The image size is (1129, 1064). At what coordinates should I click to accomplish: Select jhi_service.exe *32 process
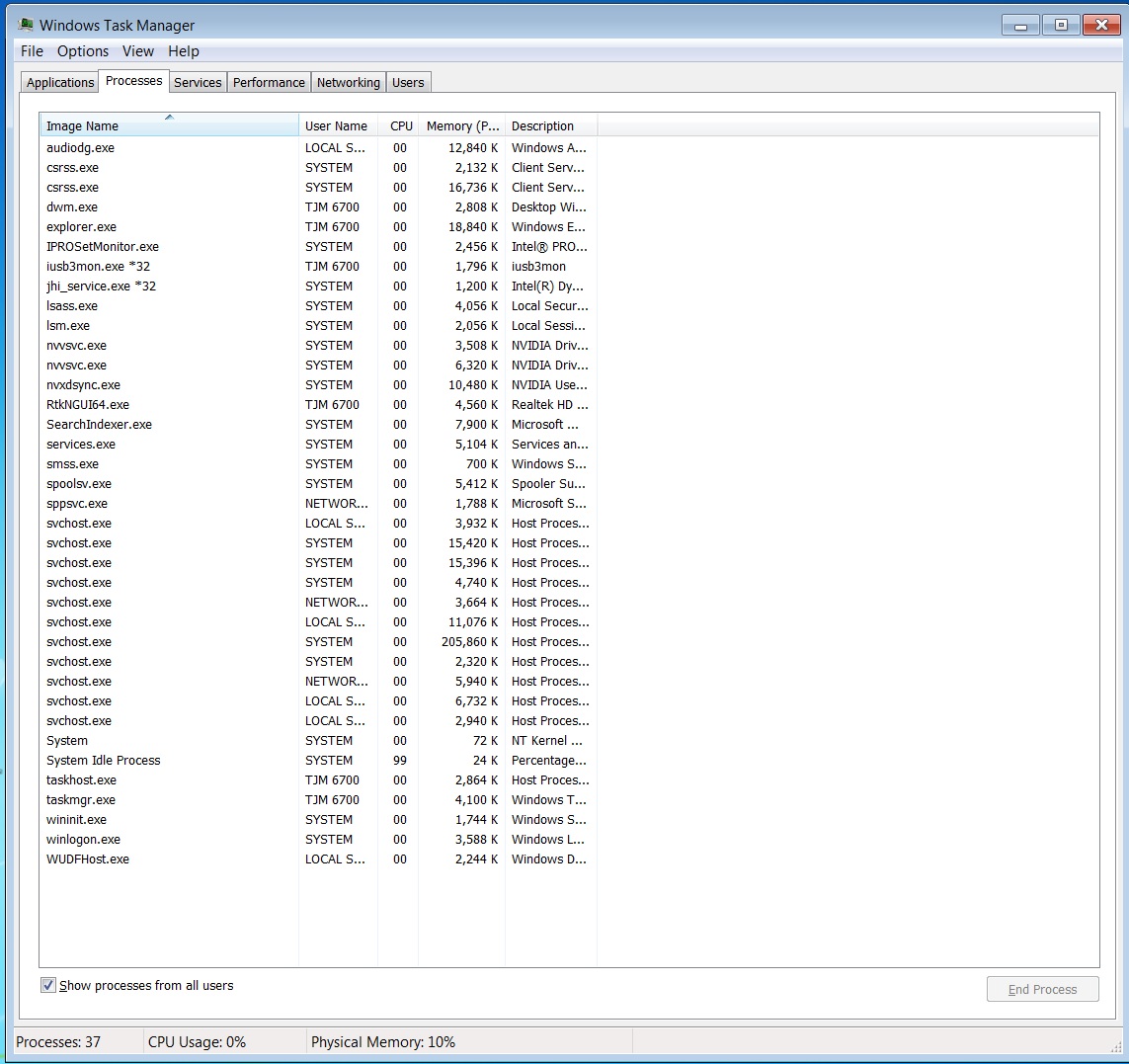point(318,286)
